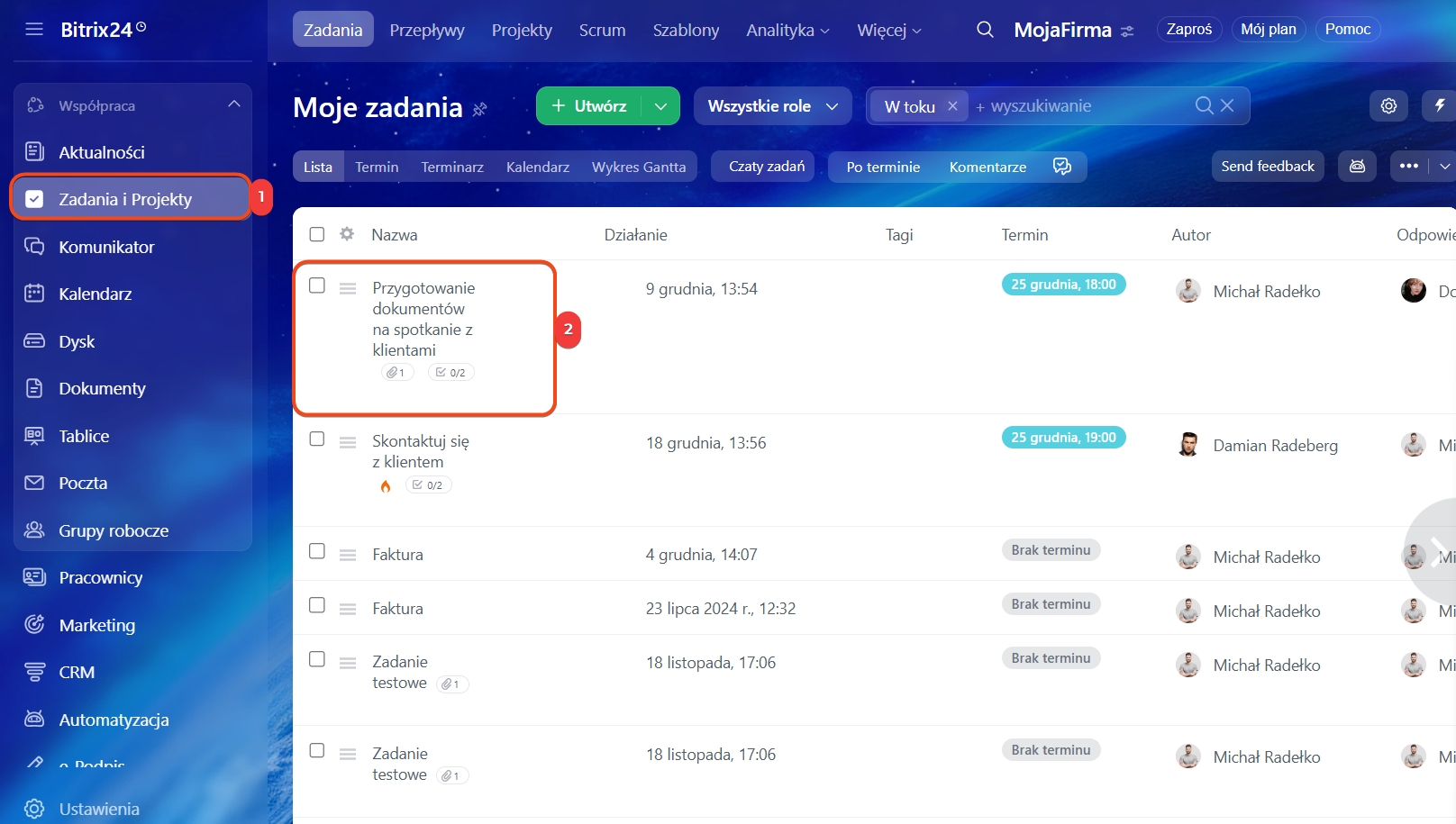The width and height of the screenshot is (1456, 824).
Task: Click the column settings gear in table header
Action: point(347,234)
